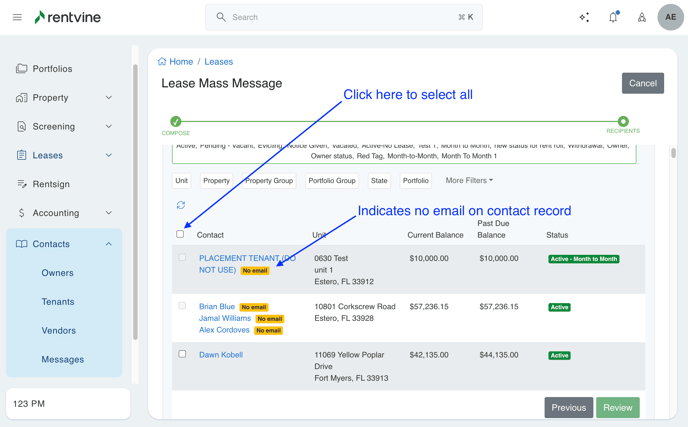Click the Rentsign sidebar icon
This screenshot has width=688, height=427.
coord(22,184)
